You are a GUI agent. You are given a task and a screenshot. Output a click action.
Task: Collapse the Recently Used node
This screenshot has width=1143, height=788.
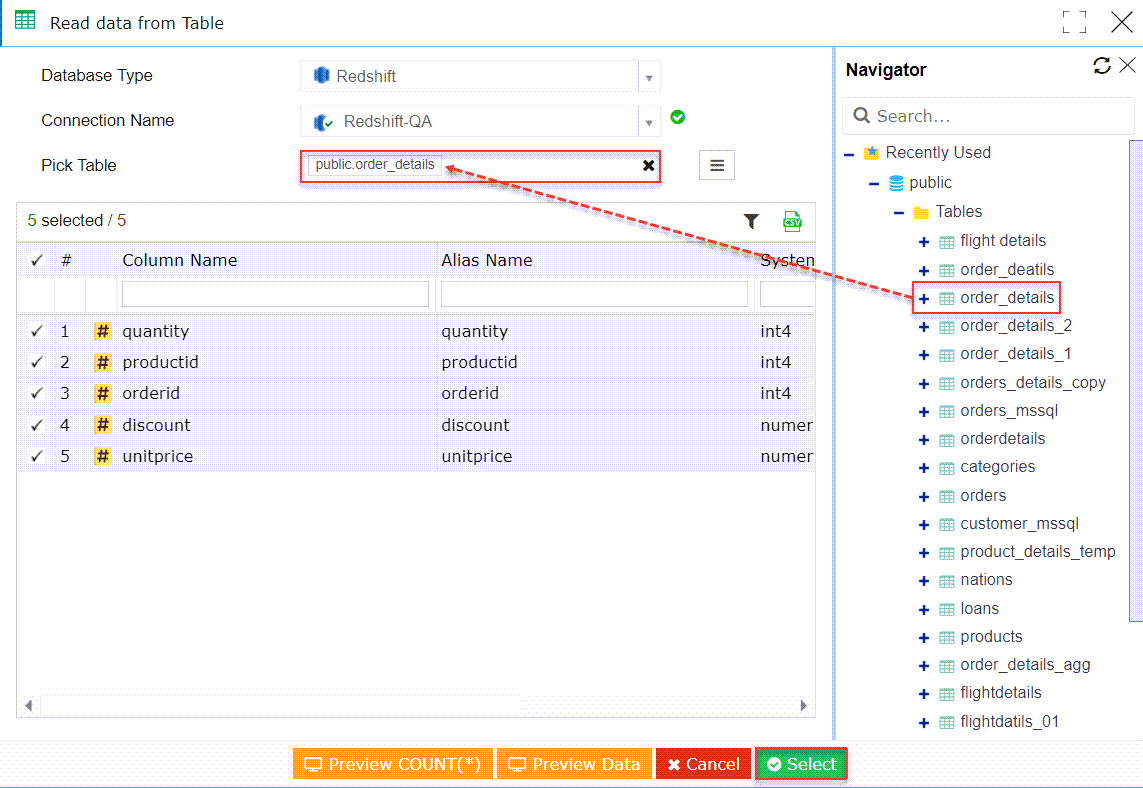[849, 155]
